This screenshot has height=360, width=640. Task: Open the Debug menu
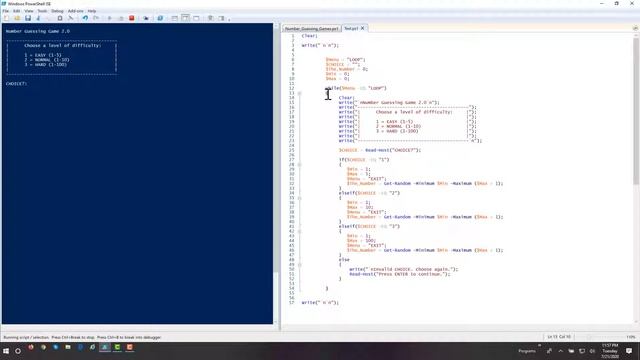(x=57, y=11)
